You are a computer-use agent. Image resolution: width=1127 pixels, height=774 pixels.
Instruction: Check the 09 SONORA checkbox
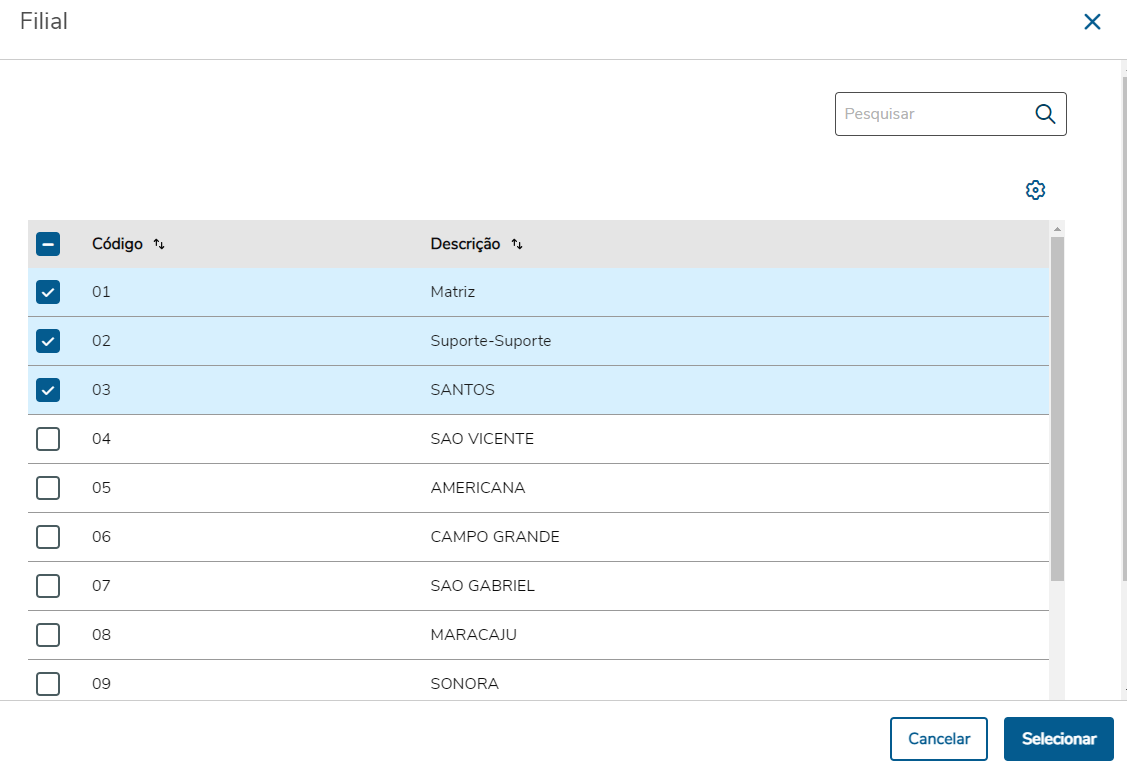coord(48,684)
